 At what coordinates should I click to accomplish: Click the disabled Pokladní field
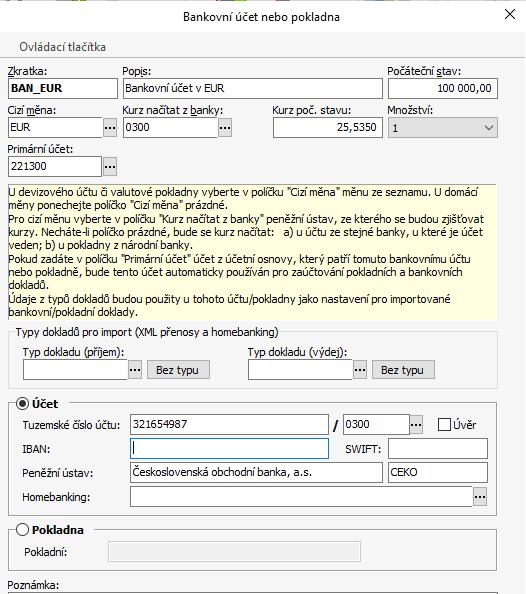[x=234, y=552]
